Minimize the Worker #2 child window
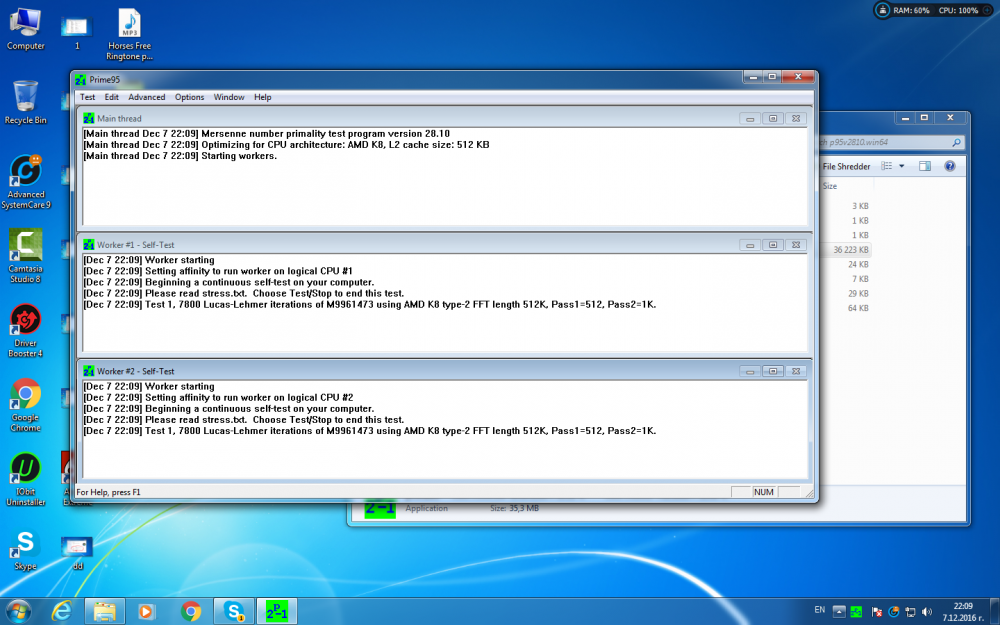This screenshot has width=1000, height=625. point(750,371)
